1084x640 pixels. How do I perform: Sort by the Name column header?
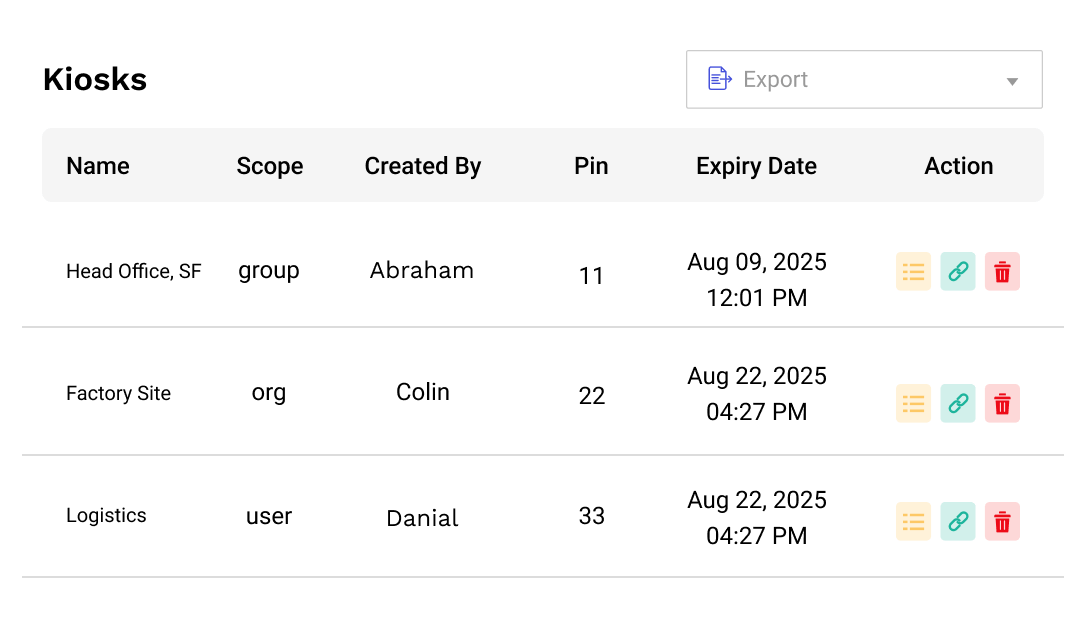point(97,166)
